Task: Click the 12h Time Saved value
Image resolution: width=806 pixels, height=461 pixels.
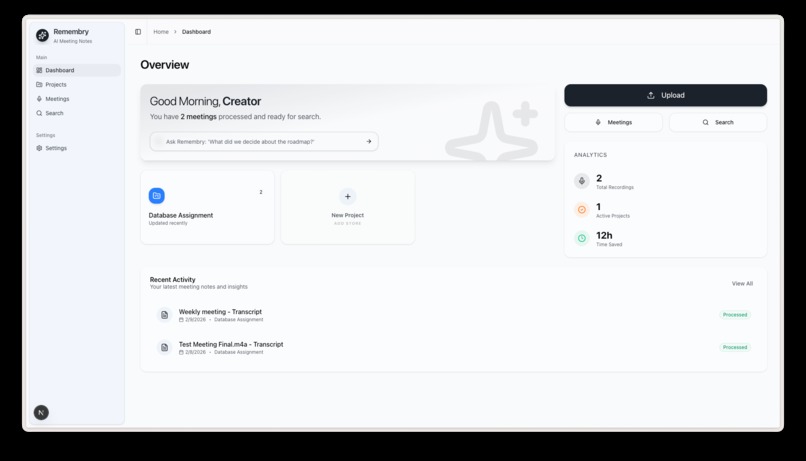Action: click(604, 235)
